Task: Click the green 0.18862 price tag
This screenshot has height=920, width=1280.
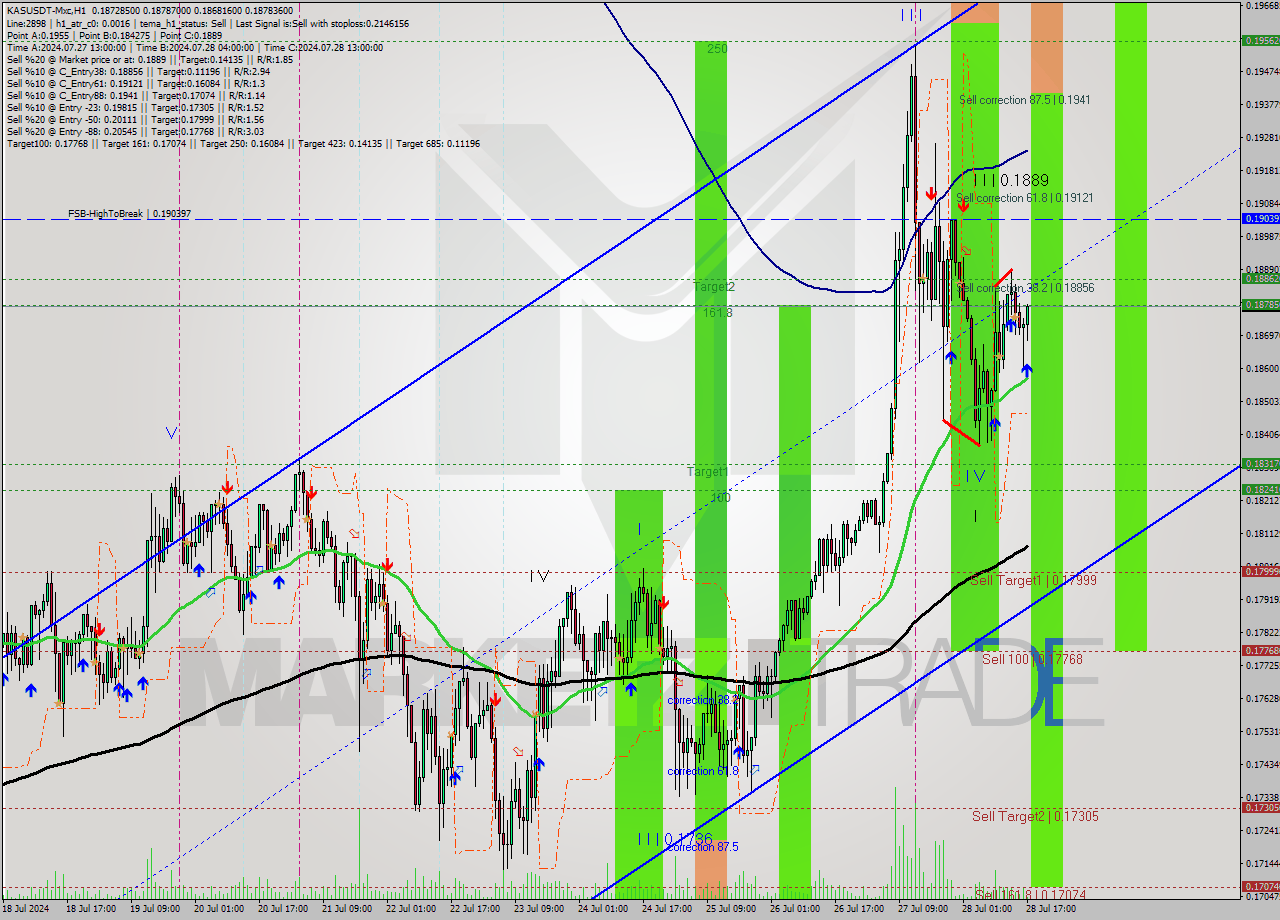Action: click(x=1260, y=279)
